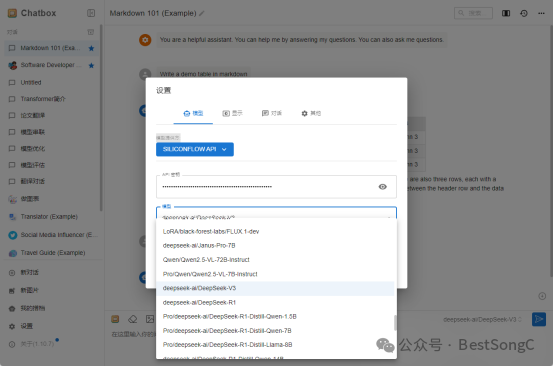Select deepseek-ai/Janus-Pro-7B model
The image size is (553, 367).
point(275,246)
